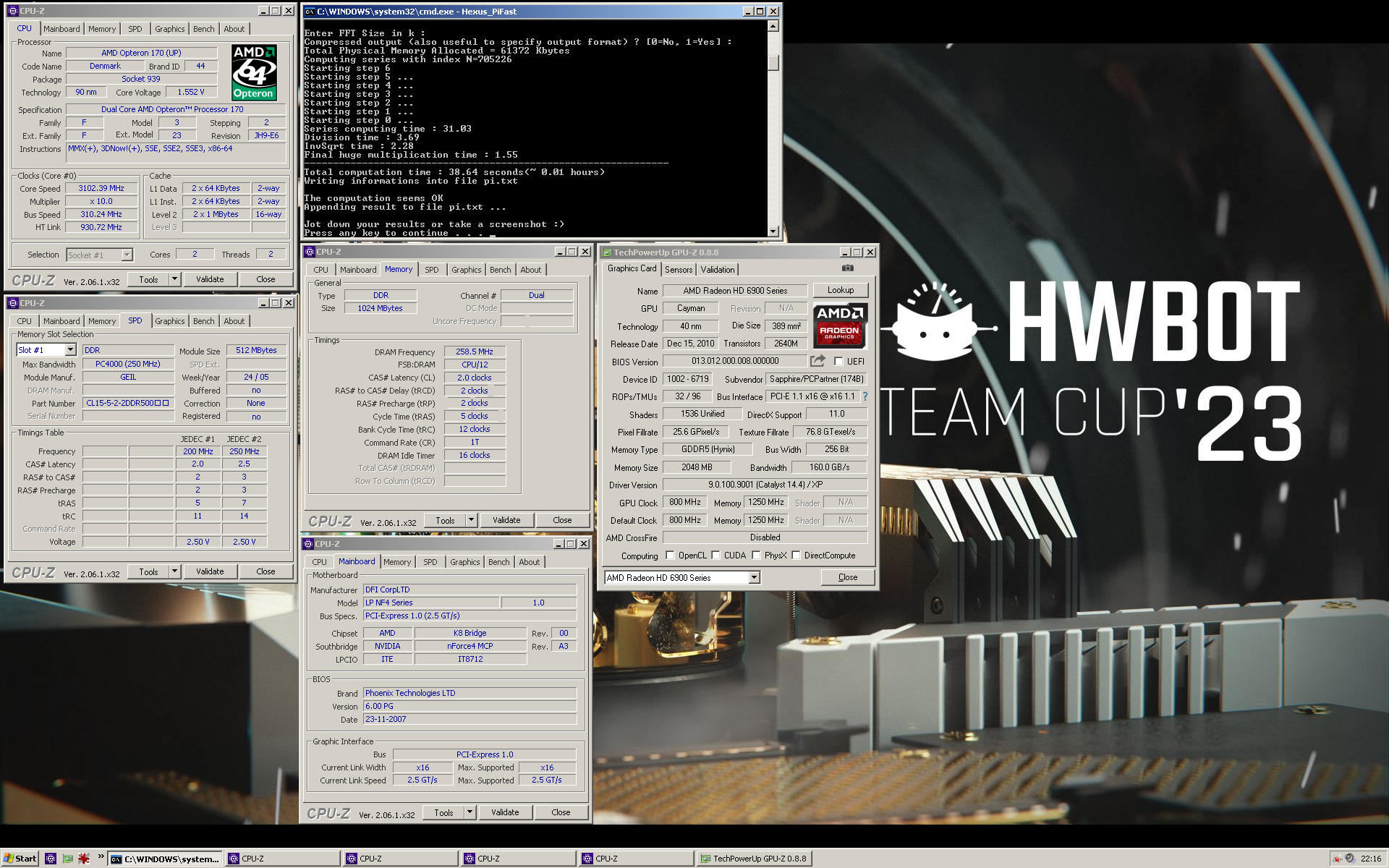
Task: Toggle the UEFI checkbox in GPU-Z
Action: point(838,361)
